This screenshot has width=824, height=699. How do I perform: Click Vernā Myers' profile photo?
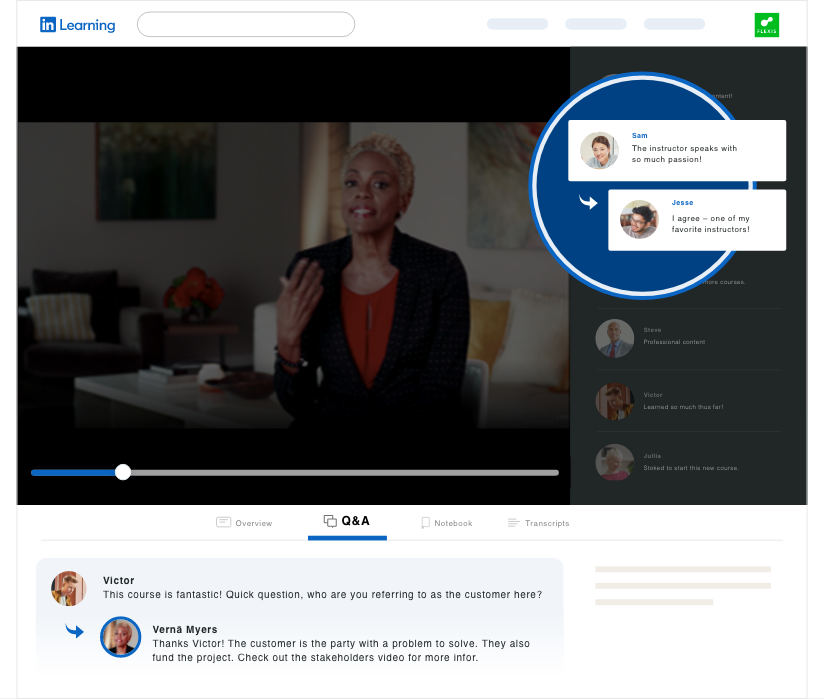(120, 637)
